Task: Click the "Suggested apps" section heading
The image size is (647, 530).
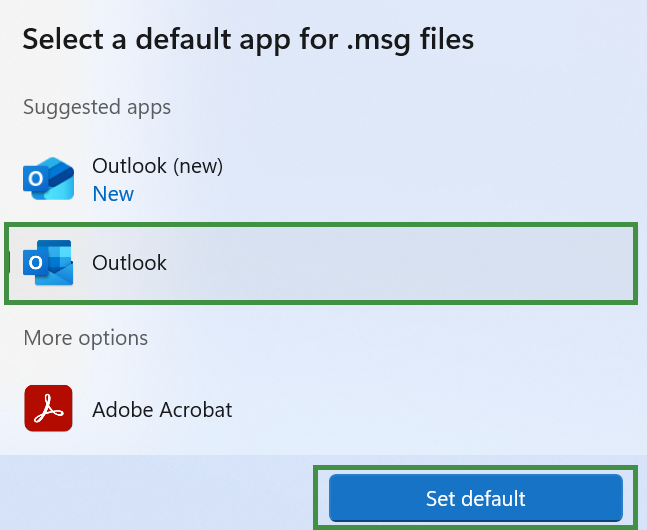Action: click(x=97, y=106)
